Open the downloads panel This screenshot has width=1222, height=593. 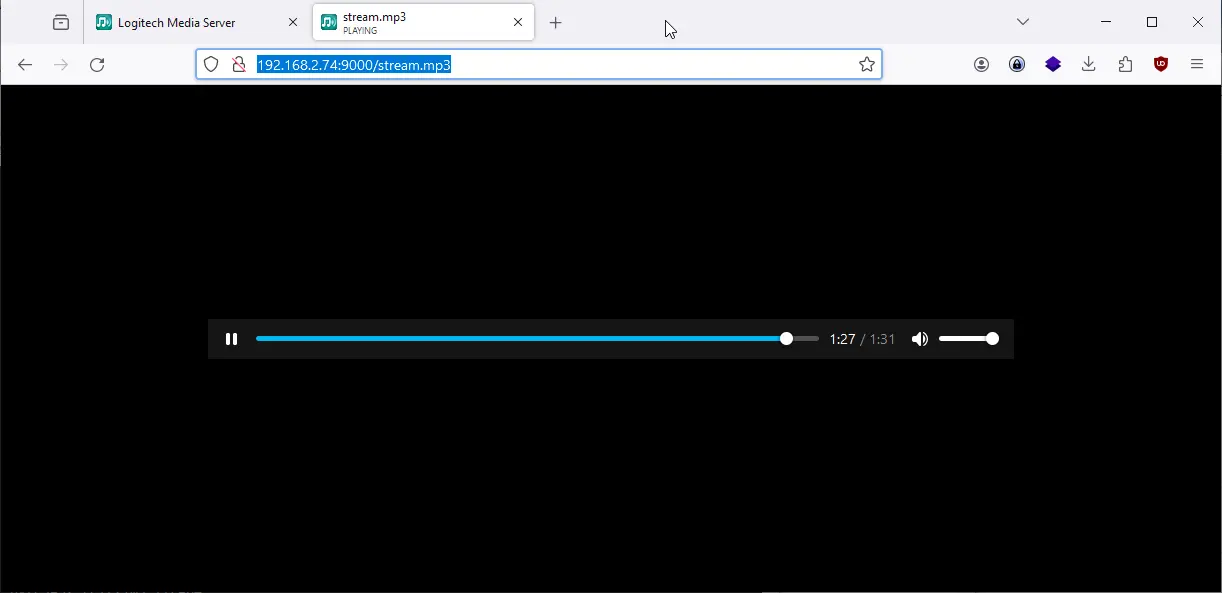1089,64
